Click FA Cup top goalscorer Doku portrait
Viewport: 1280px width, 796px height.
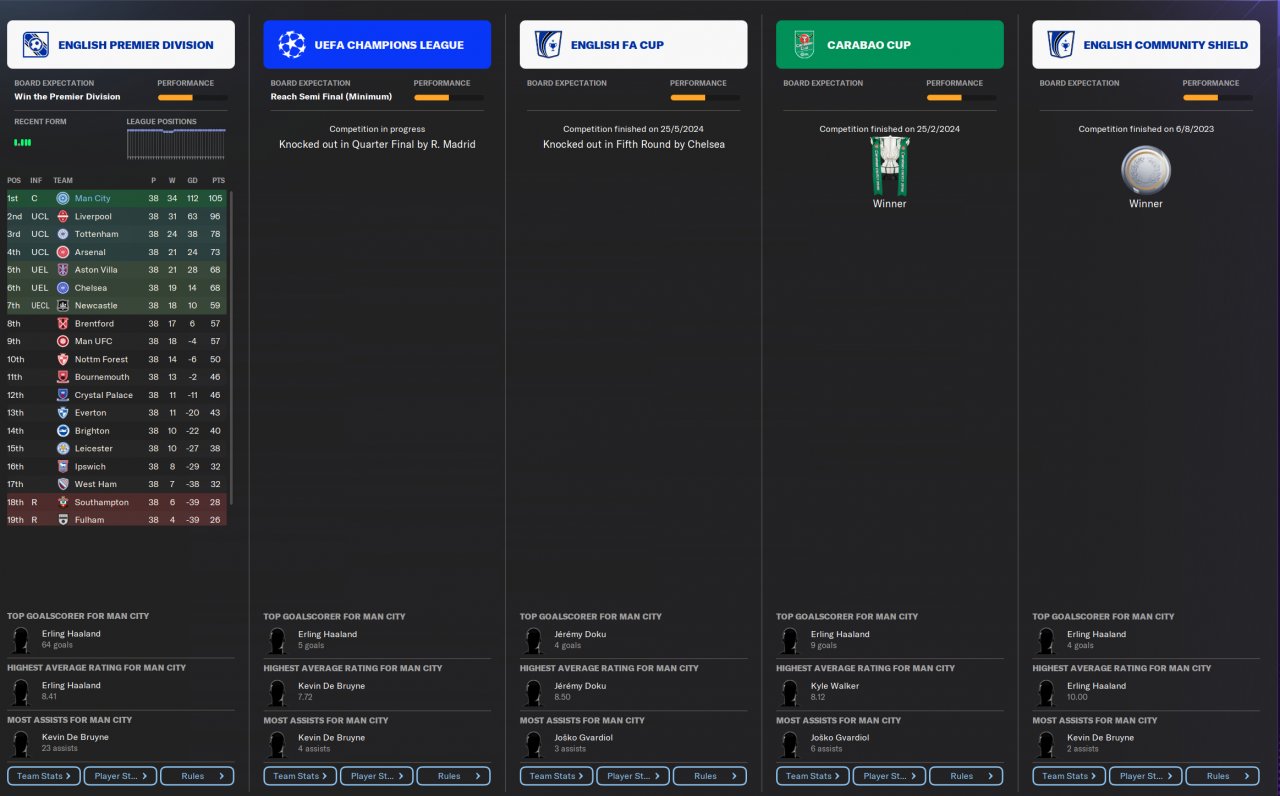[x=533, y=640]
